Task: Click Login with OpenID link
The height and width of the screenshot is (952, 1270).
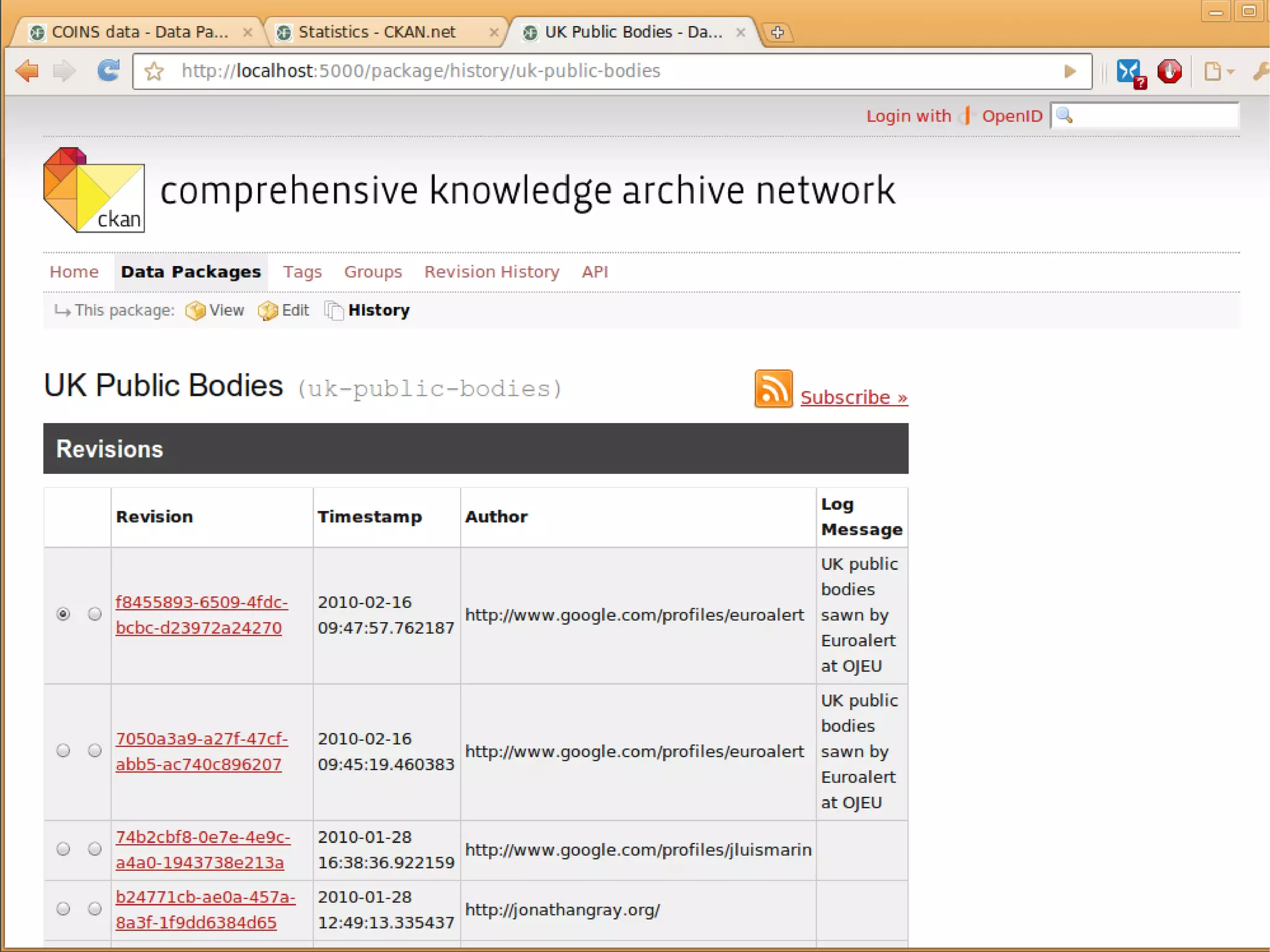Action: [954, 116]
